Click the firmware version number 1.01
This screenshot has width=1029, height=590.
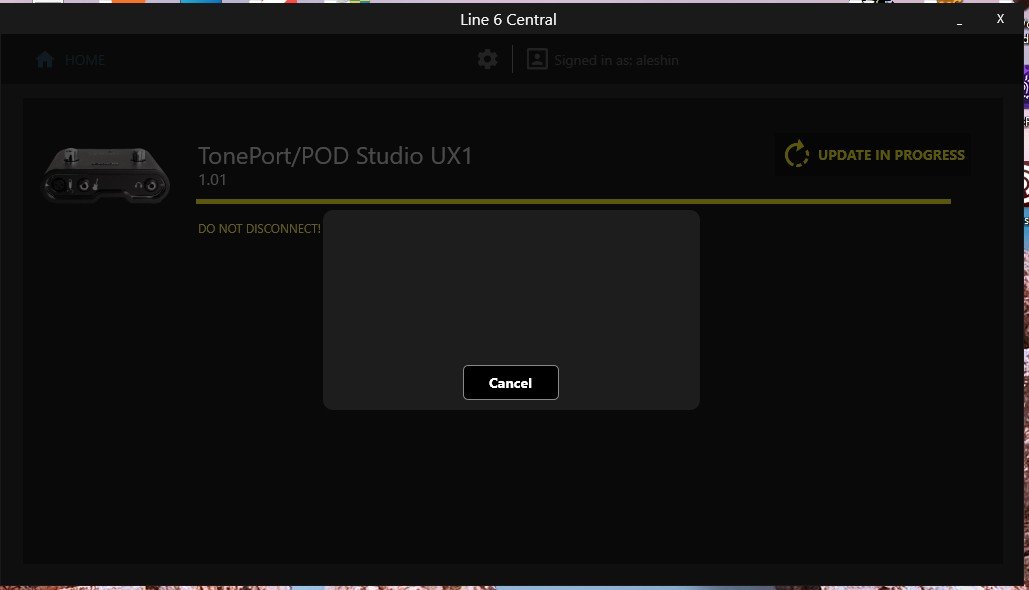tap(212, 180)
